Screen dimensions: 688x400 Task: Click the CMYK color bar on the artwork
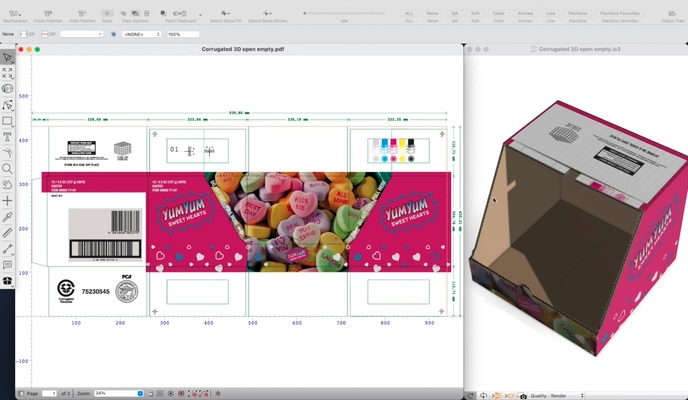pyautogui.click(x=394, y=150)
